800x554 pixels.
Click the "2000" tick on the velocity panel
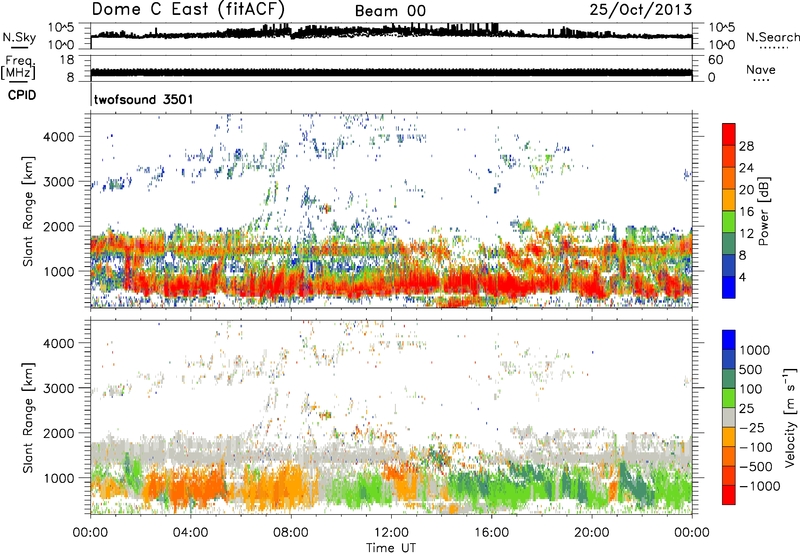coord(59,433)
